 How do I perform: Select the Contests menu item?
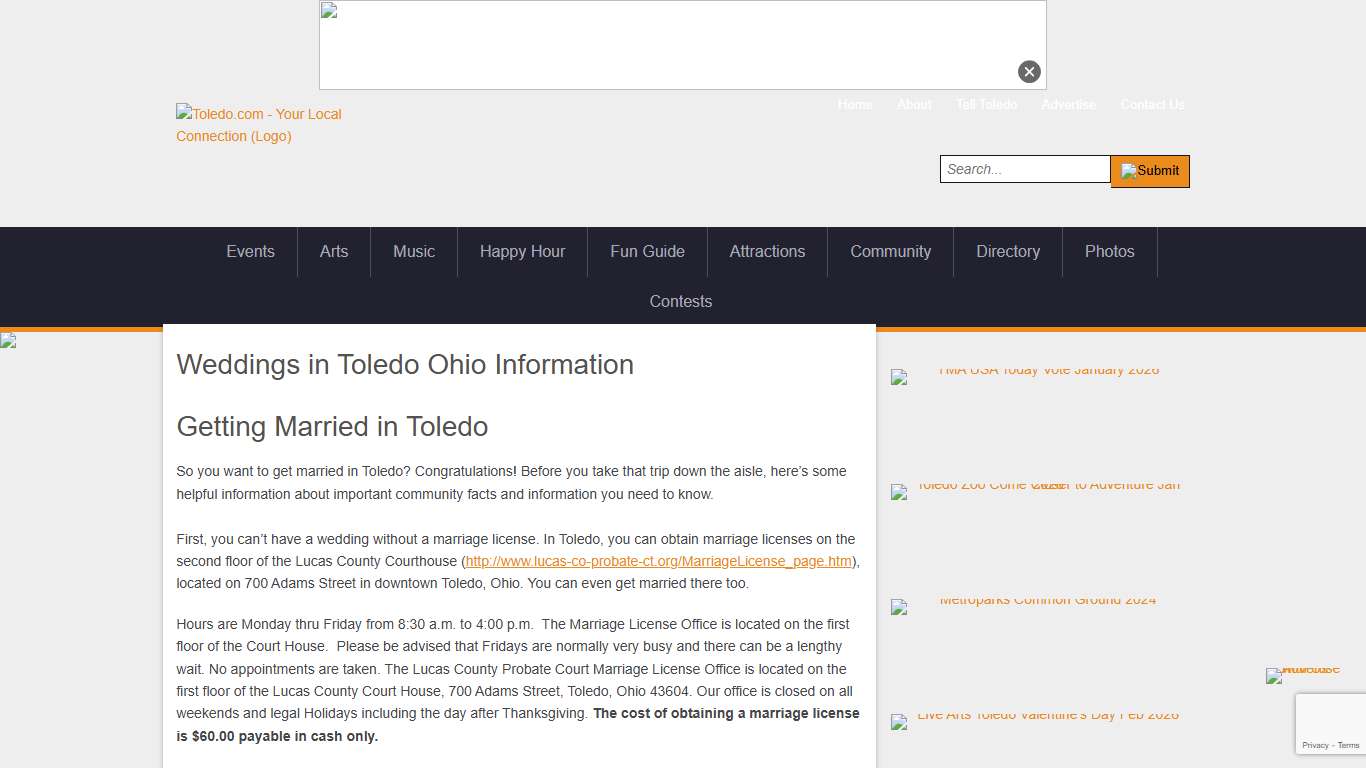pos(680,301)
